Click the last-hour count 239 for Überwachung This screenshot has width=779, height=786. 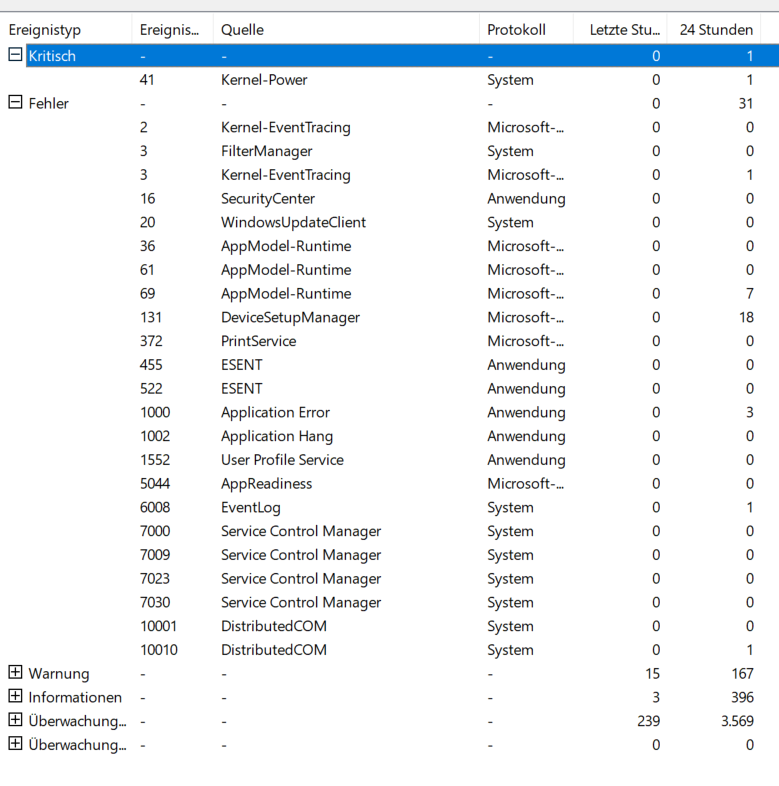(649, 721)
